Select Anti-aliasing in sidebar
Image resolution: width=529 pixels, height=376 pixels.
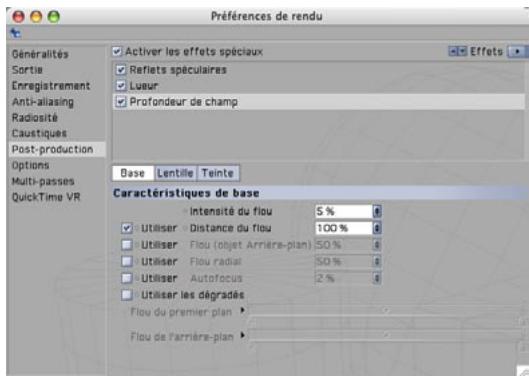pyautogui.click(x=43, y=102)
